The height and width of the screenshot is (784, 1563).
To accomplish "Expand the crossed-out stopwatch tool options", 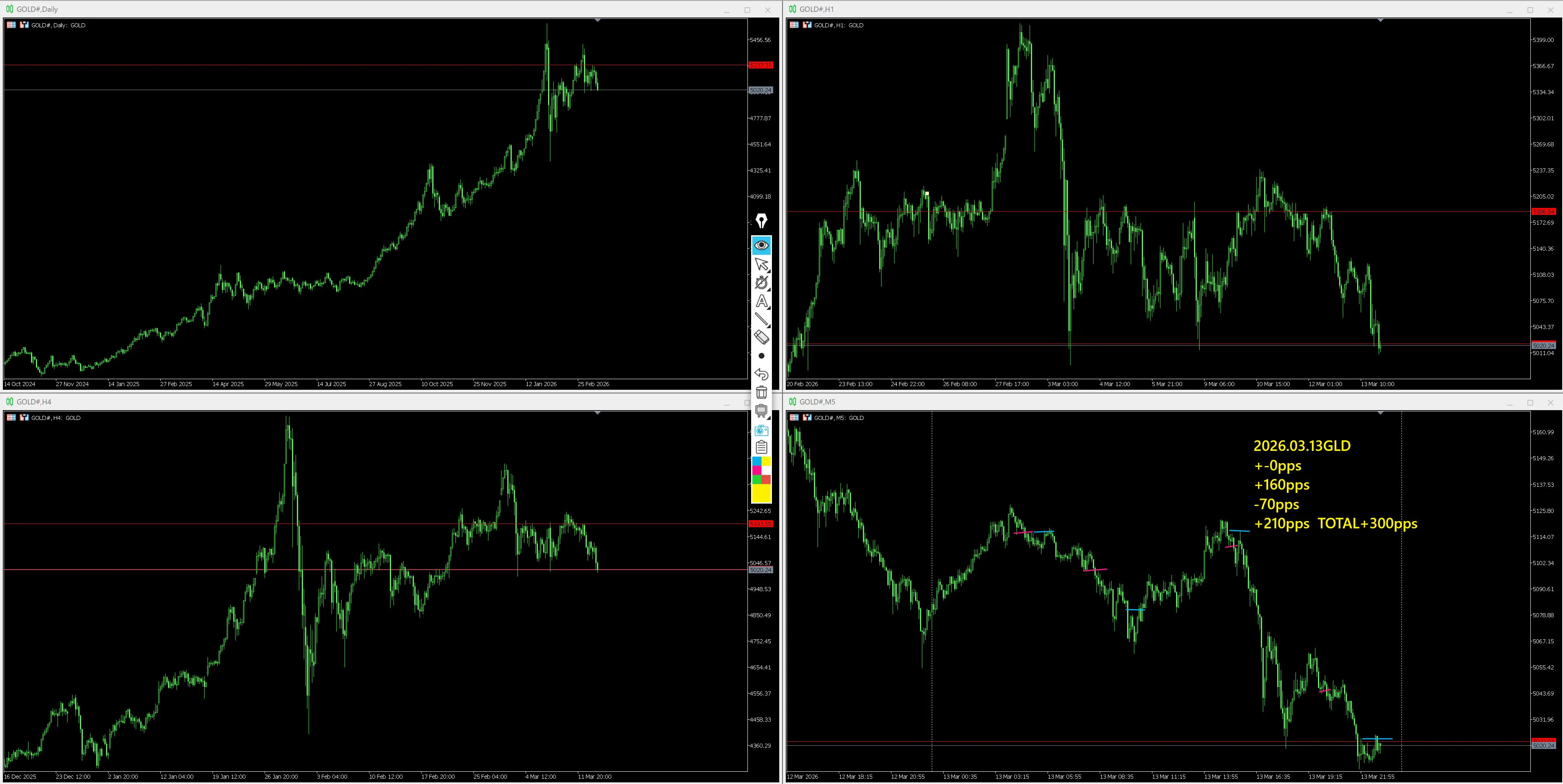I will click(x=769, y=289).
